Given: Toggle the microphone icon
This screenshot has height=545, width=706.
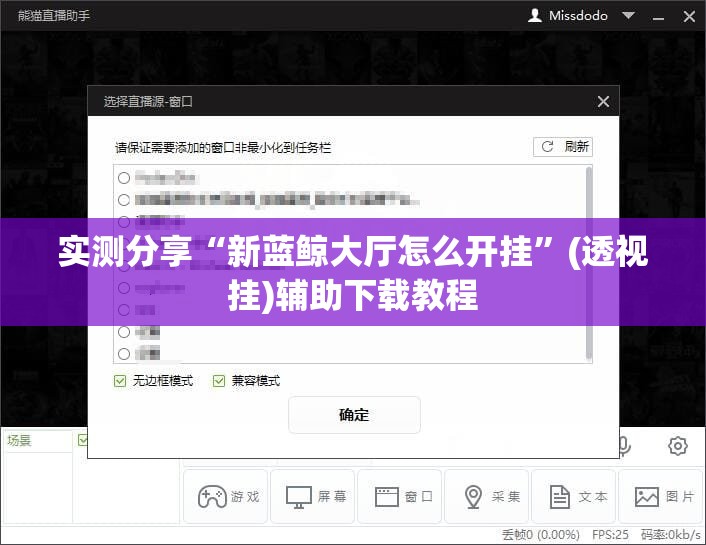Looking at the screenshot, I should 625,446.
